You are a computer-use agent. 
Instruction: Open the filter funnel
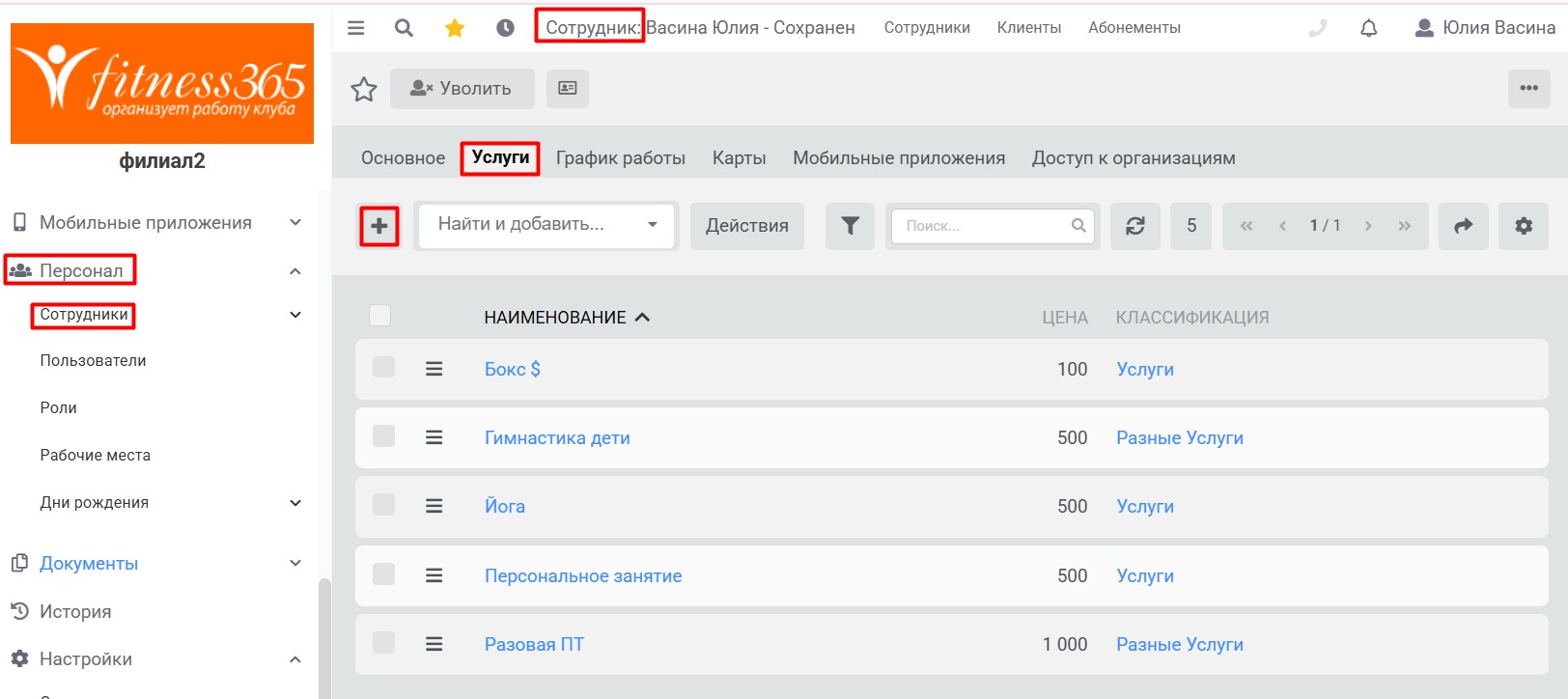[850, 226]
